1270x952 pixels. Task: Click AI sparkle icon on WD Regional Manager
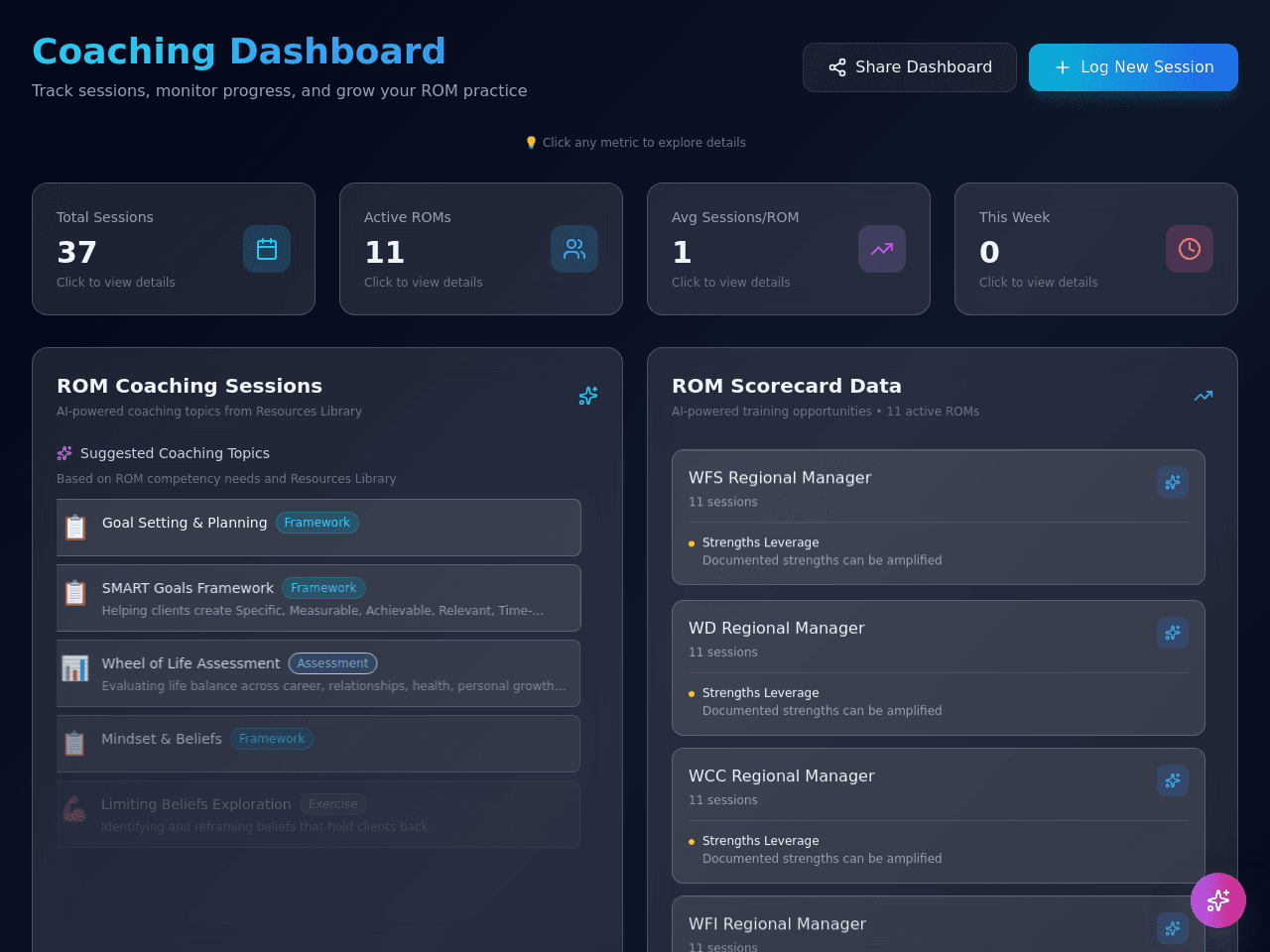(x=1173, y=633)
